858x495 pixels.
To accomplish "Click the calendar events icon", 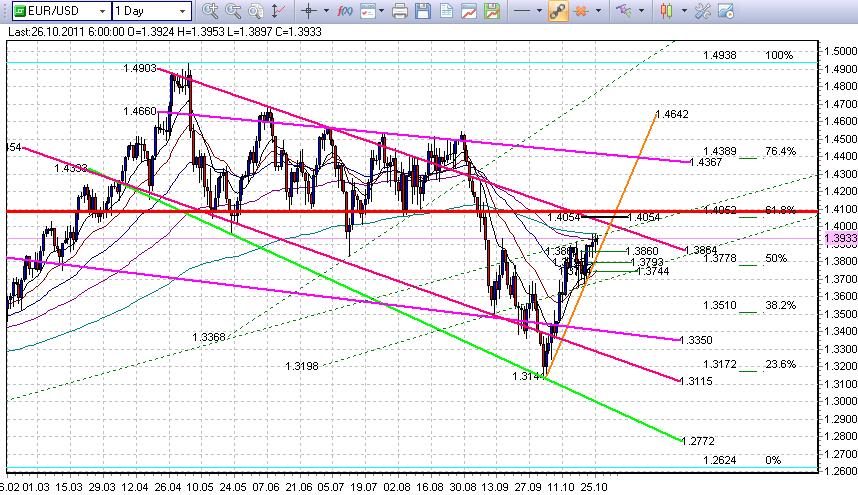I will coord(368,10).
